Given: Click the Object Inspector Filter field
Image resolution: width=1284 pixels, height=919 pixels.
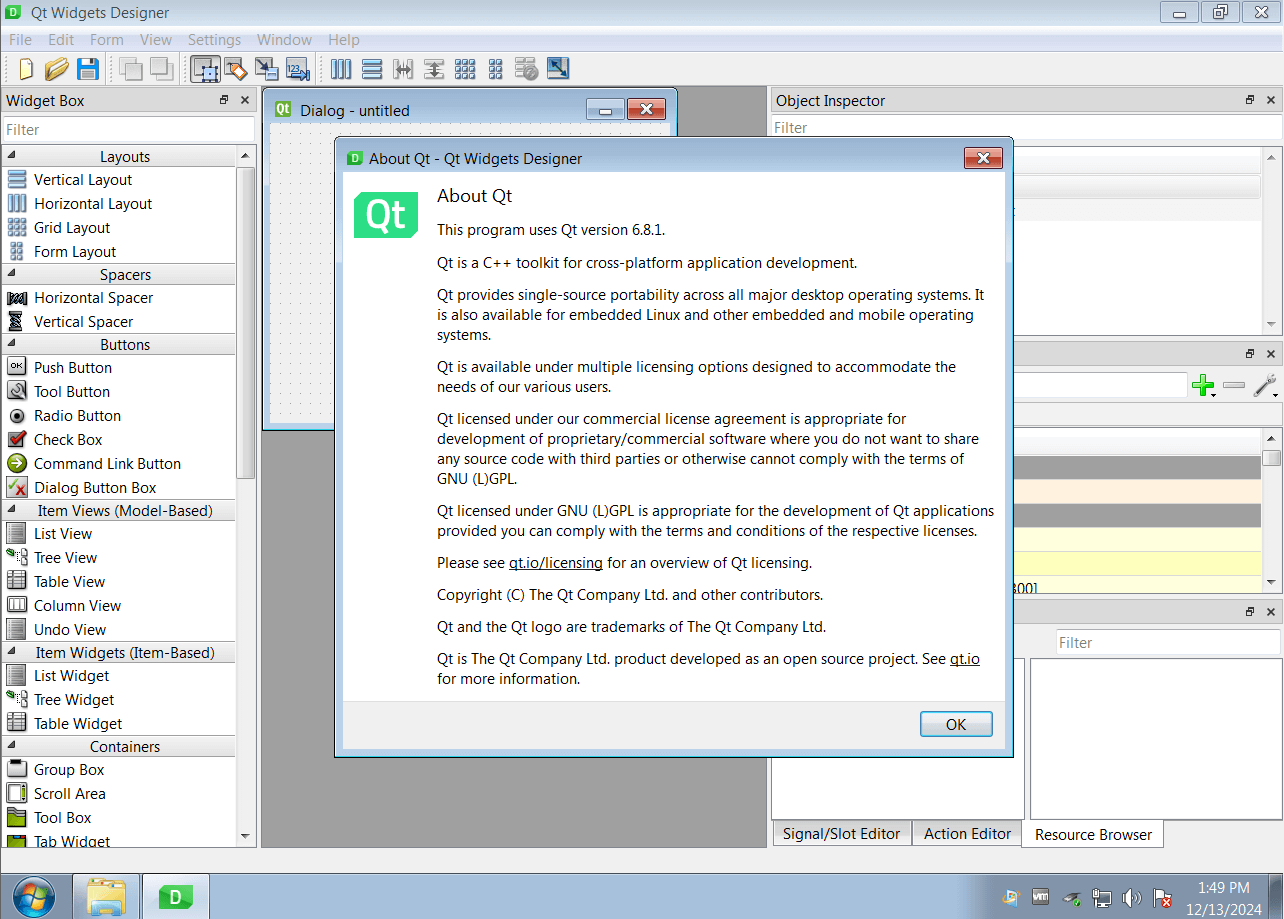Looking at the screenshot, I should point(1026,128).
